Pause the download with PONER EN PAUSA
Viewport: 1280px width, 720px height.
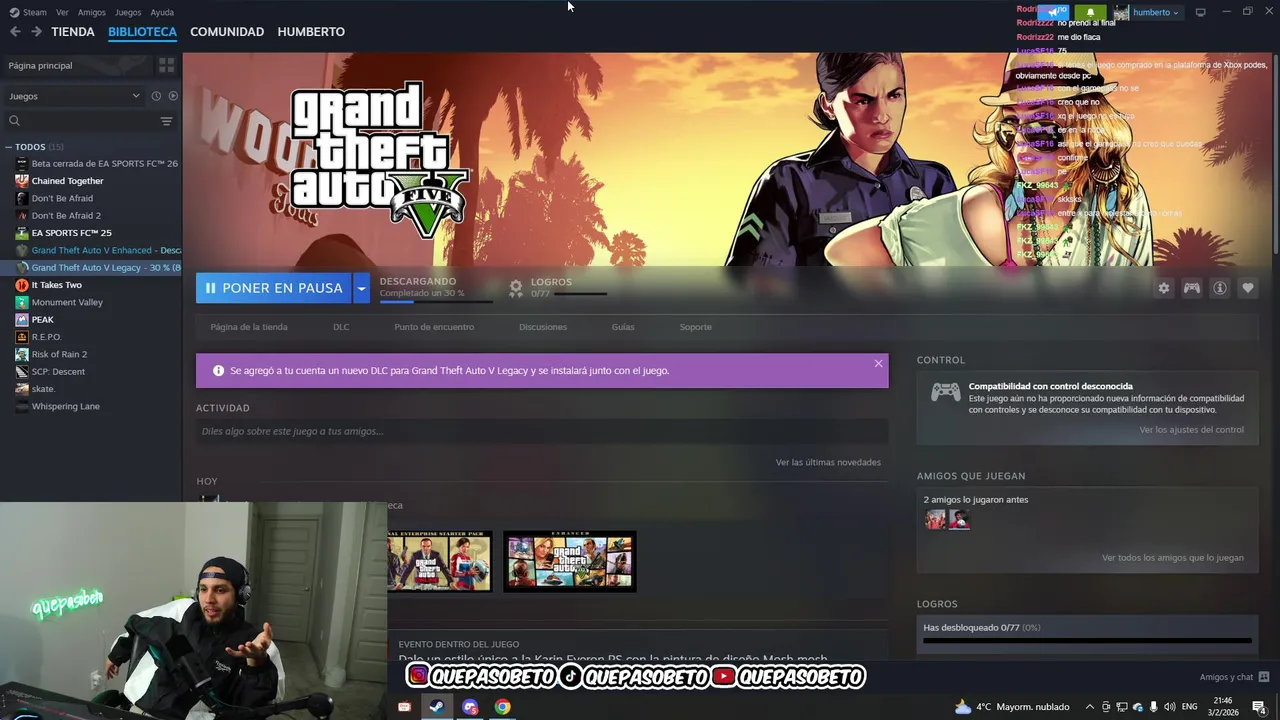(x=273, y=288)
